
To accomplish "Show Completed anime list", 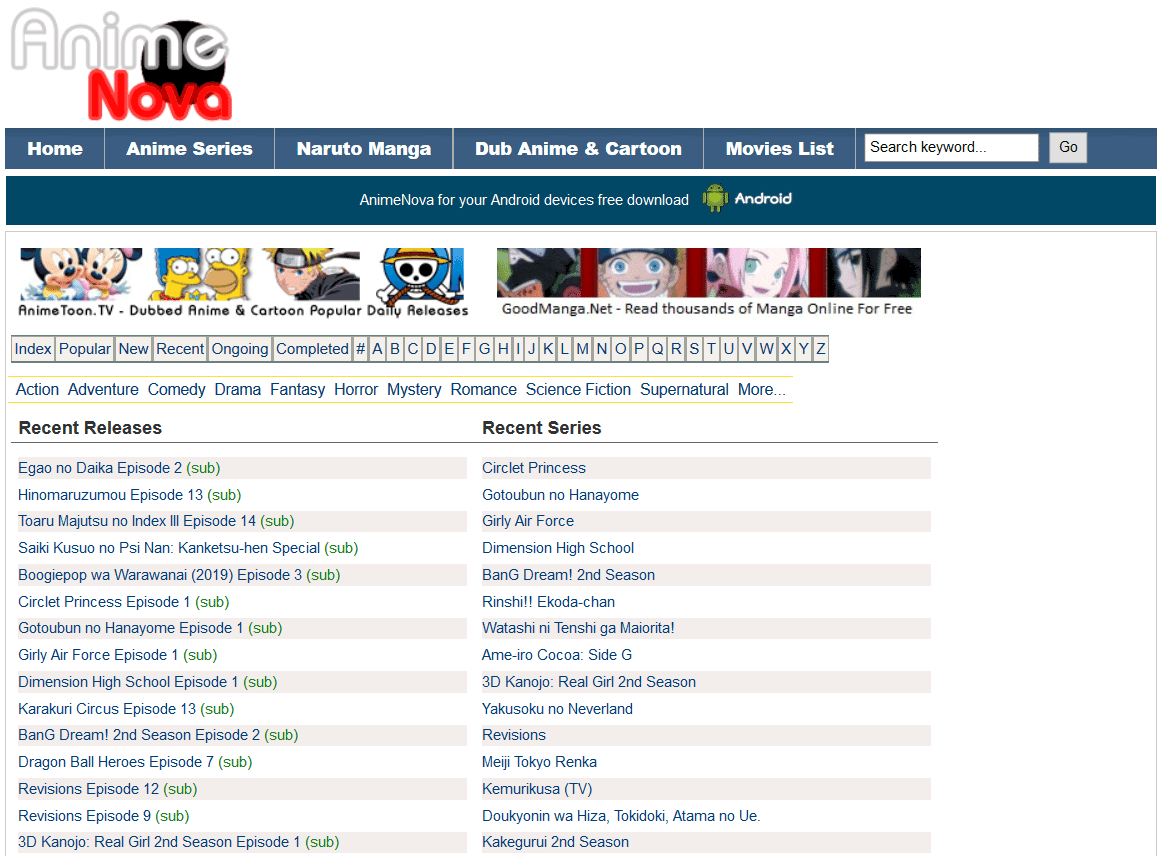I will (x=312, y=349).
